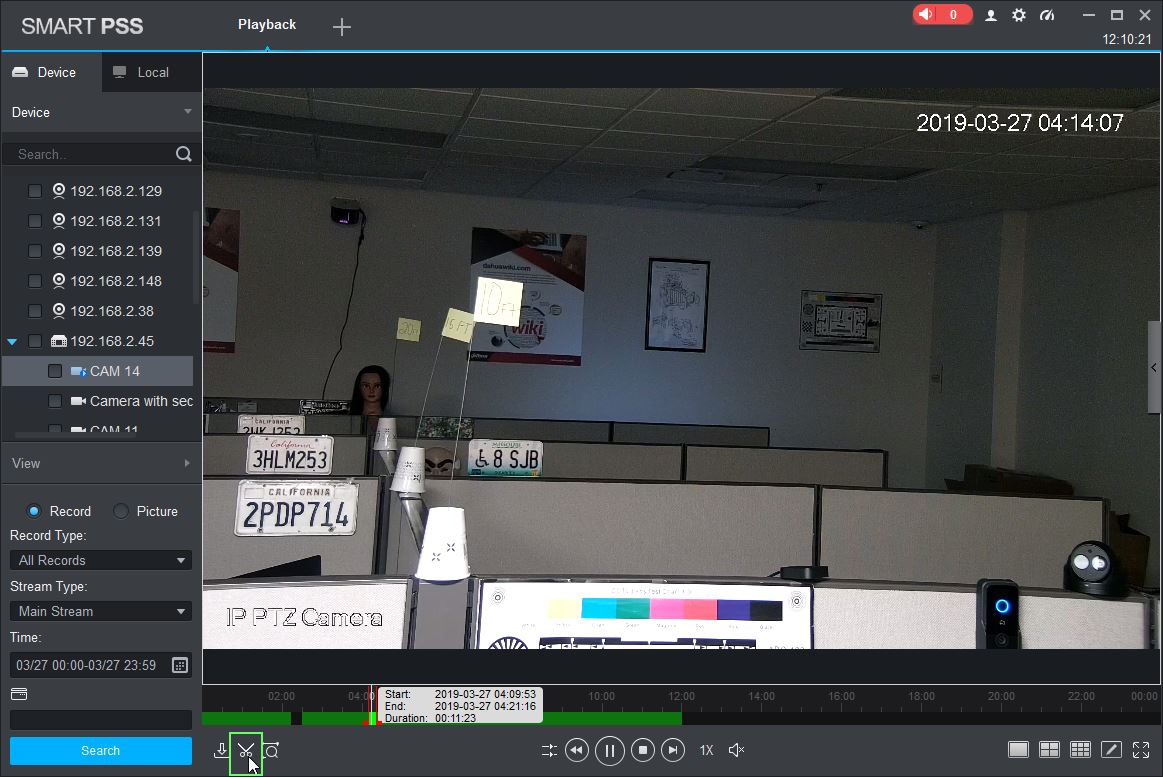Open custom split layout icon
Viewport: 1163px width, 777px height.
[x=1111, y=750]
